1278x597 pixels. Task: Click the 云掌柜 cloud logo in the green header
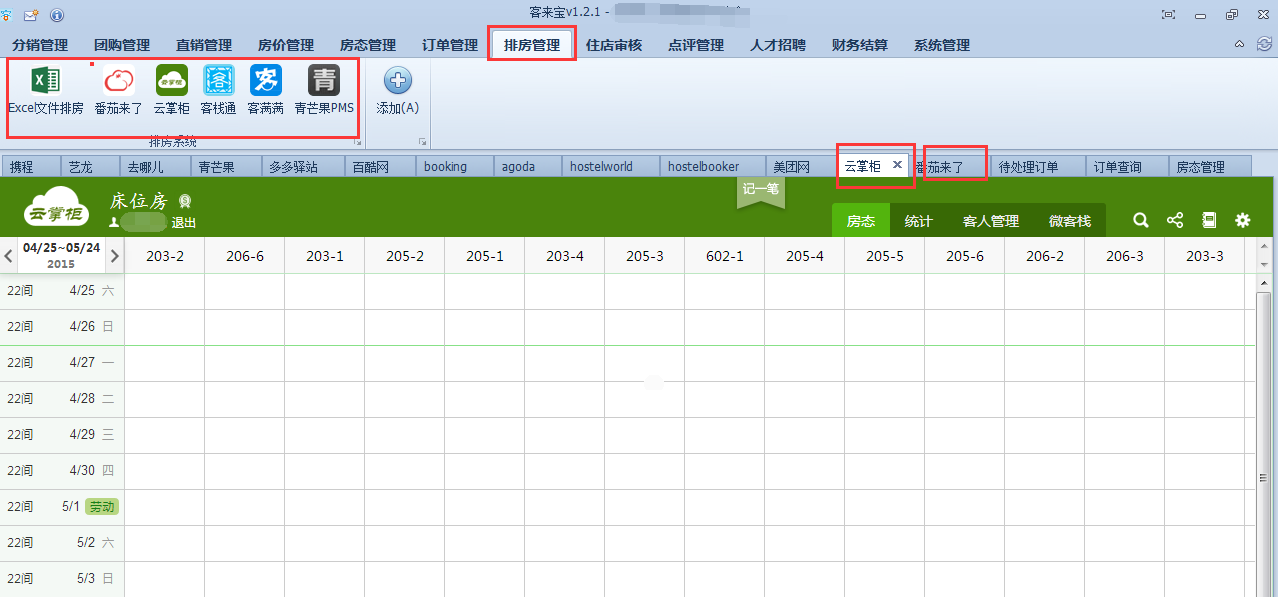pos(58,207)
